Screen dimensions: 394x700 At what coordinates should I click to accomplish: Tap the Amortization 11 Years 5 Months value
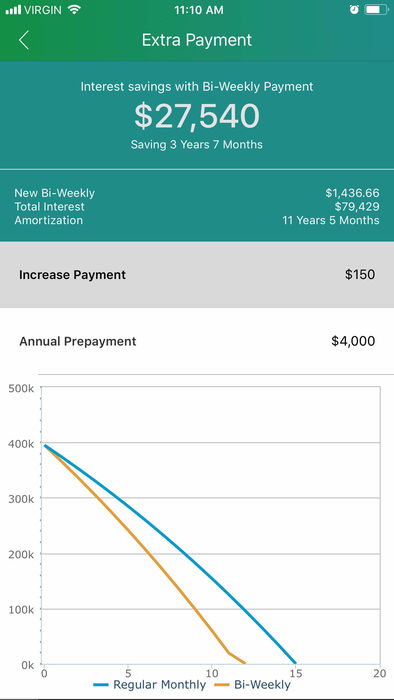click(x=331, y=220)
